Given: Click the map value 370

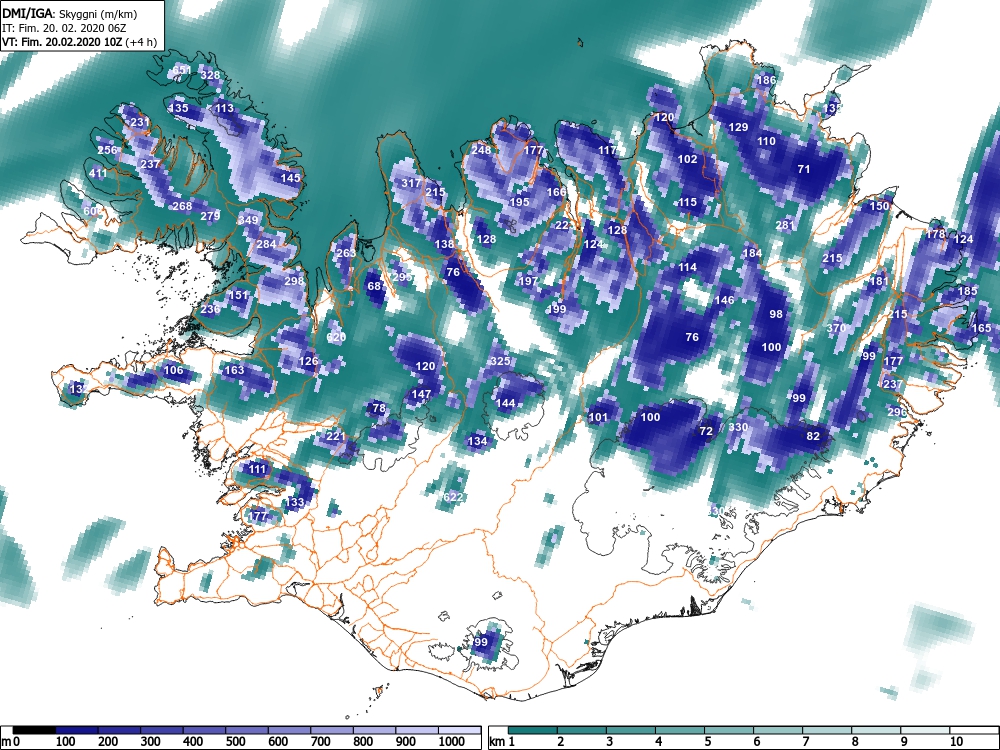Looking at the screenshot, I should pyautogui.click(x=837, y=328).
